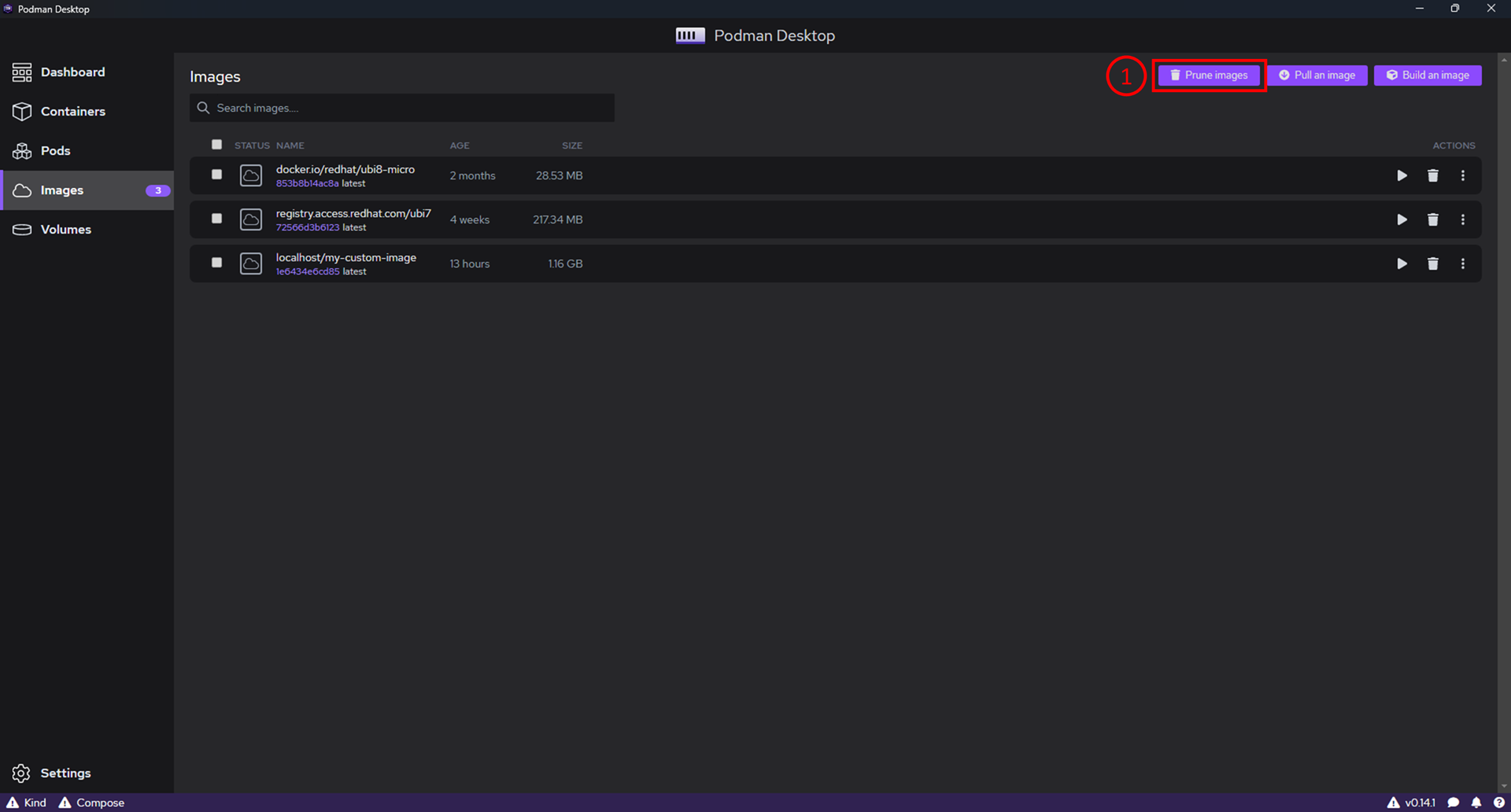Click the 13 hours age value

[x=470, y=264]
